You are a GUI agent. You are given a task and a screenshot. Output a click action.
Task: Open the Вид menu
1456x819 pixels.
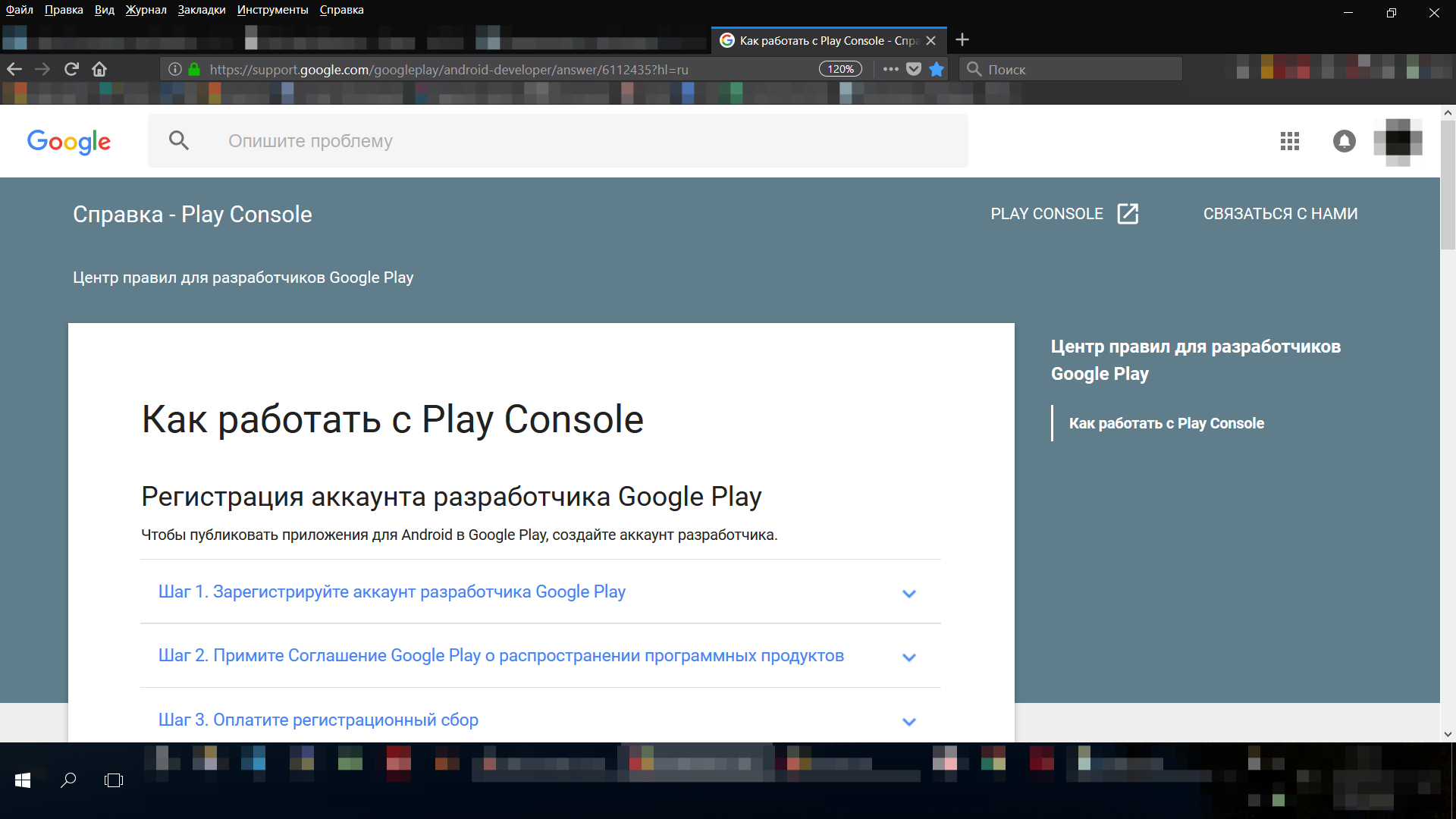pos(105,10)
